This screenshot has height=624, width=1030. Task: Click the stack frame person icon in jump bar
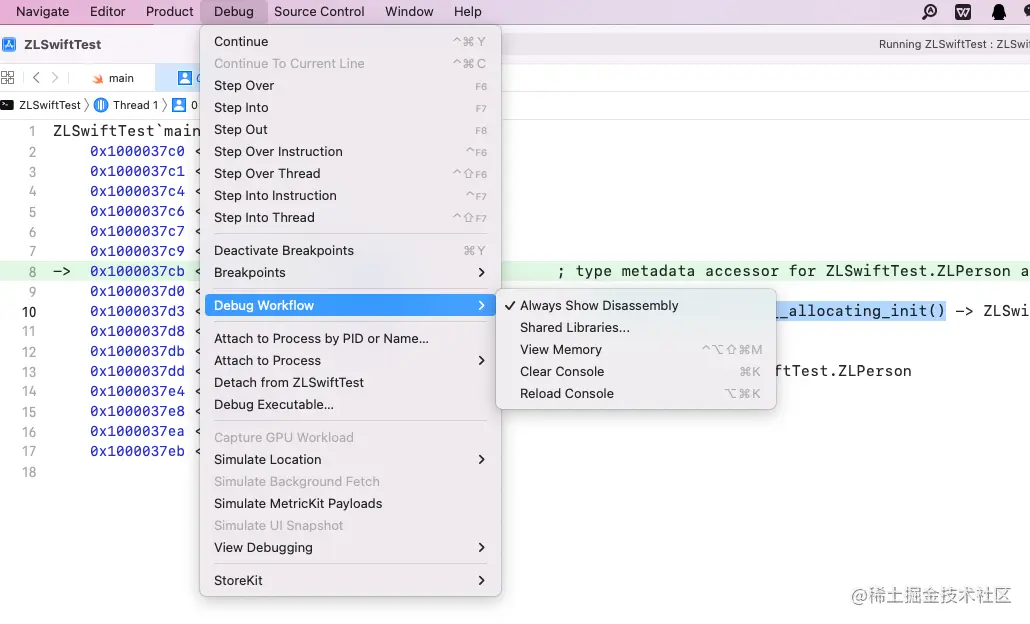[x=179, y=105]
